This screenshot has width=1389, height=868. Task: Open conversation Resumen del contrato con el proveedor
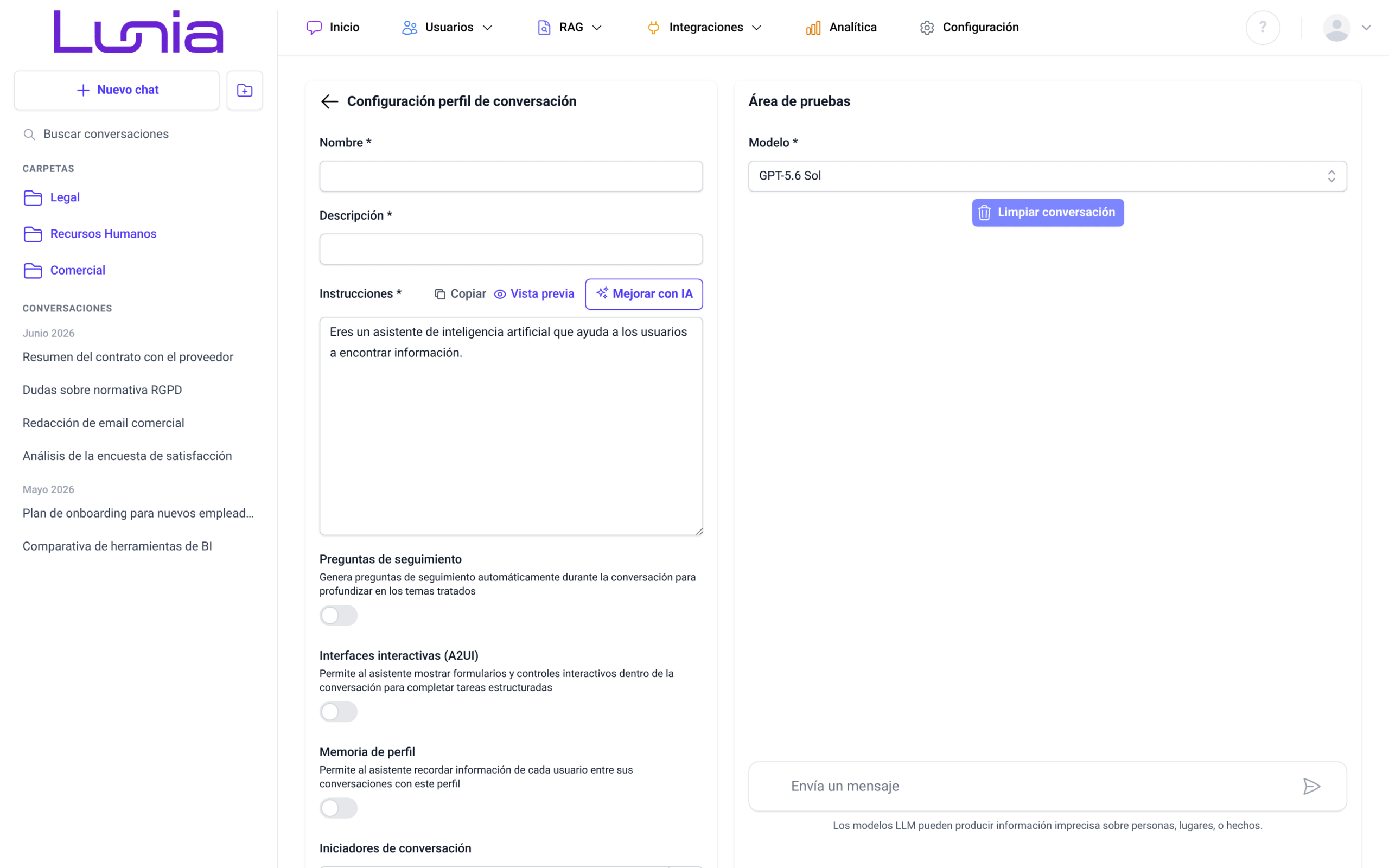click(128, 357)
